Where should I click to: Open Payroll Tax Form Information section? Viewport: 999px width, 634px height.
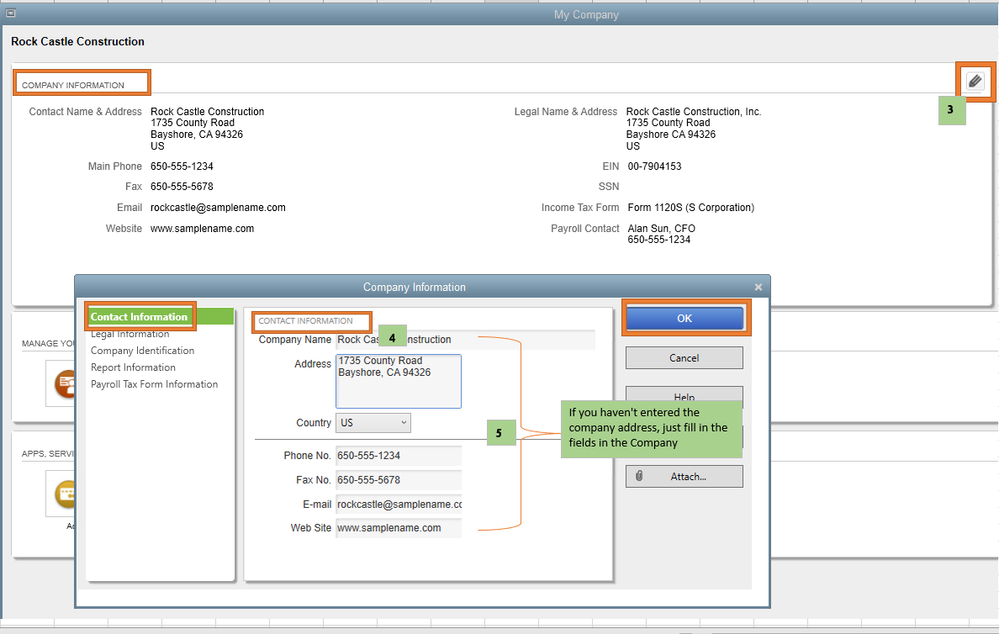[154, 384]
